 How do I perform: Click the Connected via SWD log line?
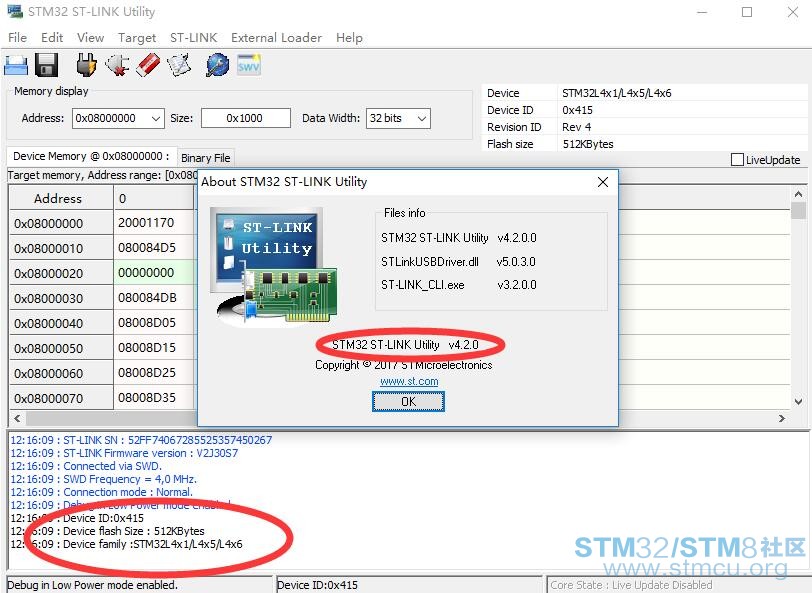pyautogui.click(x=86, y=466)
